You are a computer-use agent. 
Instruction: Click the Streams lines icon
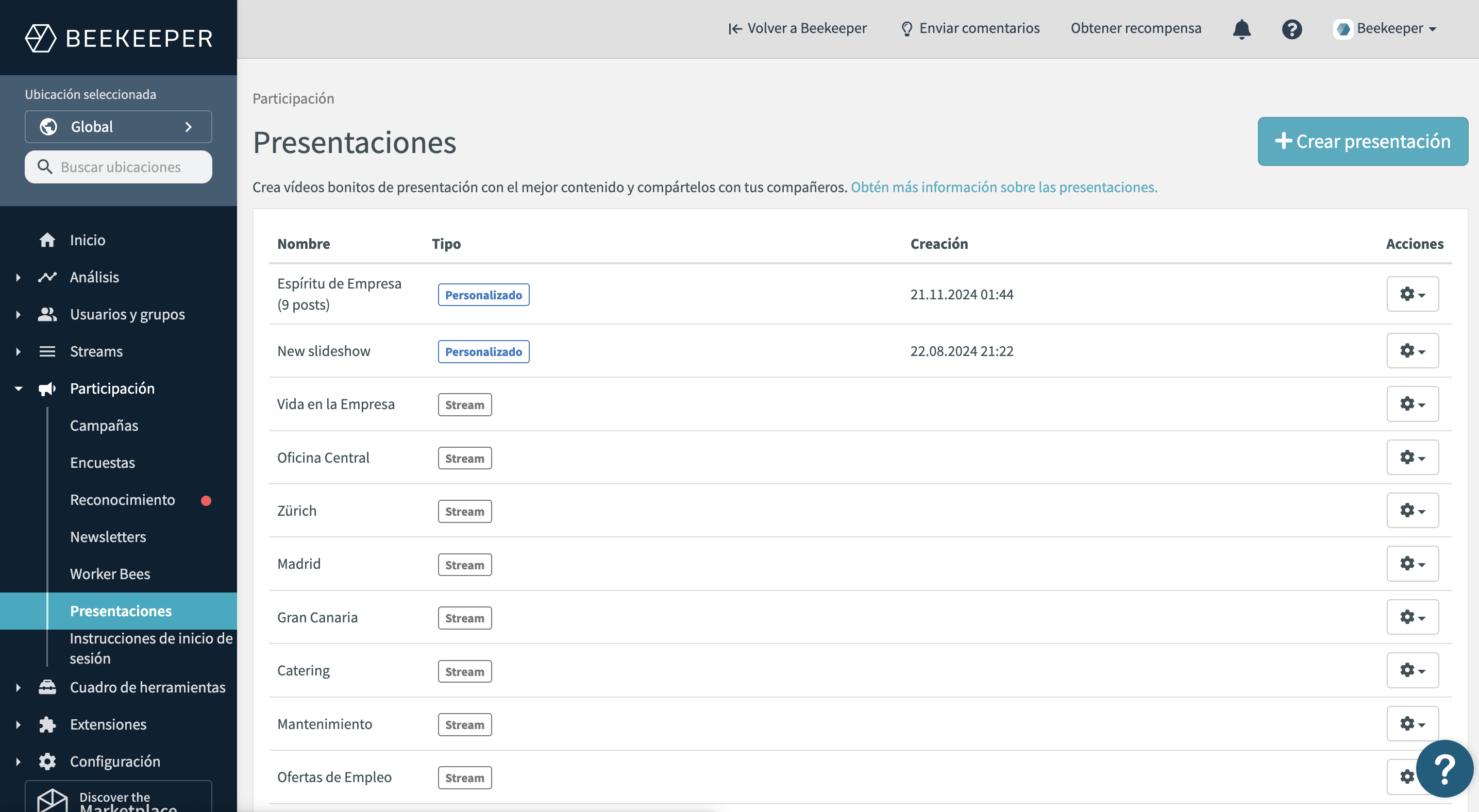[x=47, y=351]
